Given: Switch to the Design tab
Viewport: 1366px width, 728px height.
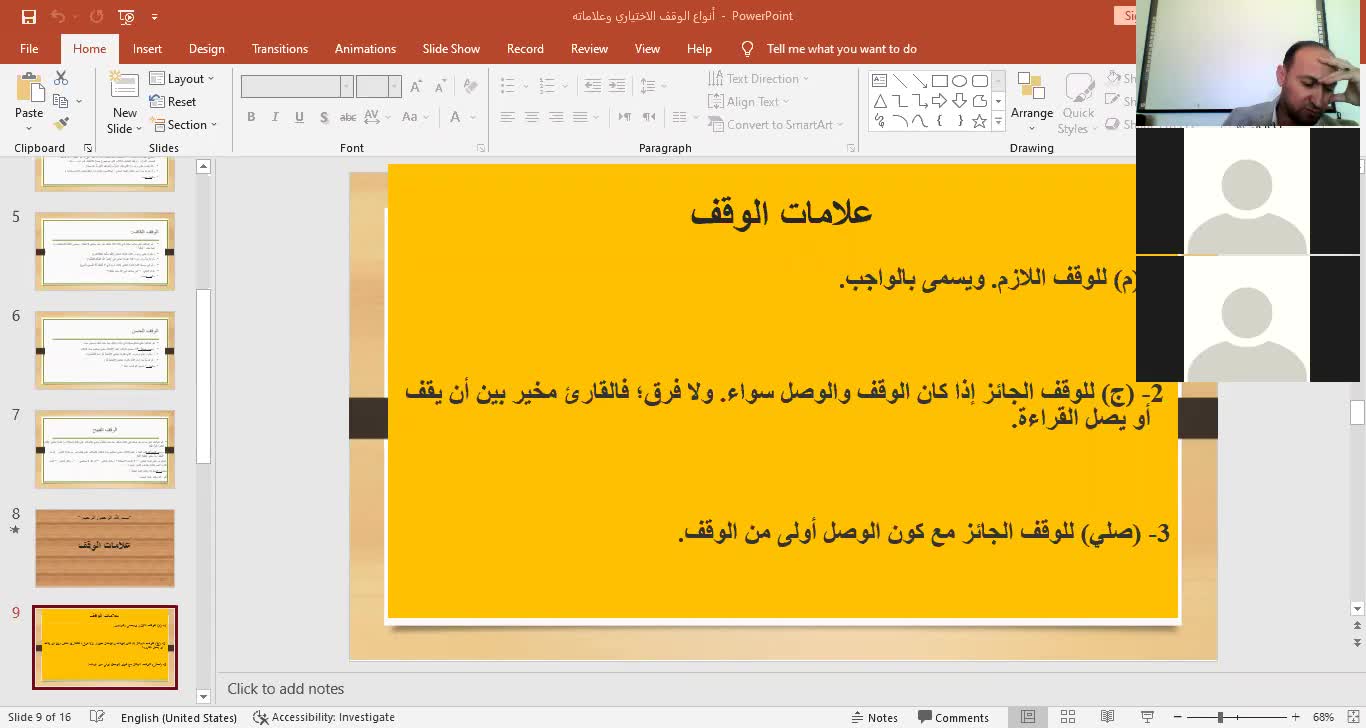Looking at the screenshot, I should pos(206,48).
